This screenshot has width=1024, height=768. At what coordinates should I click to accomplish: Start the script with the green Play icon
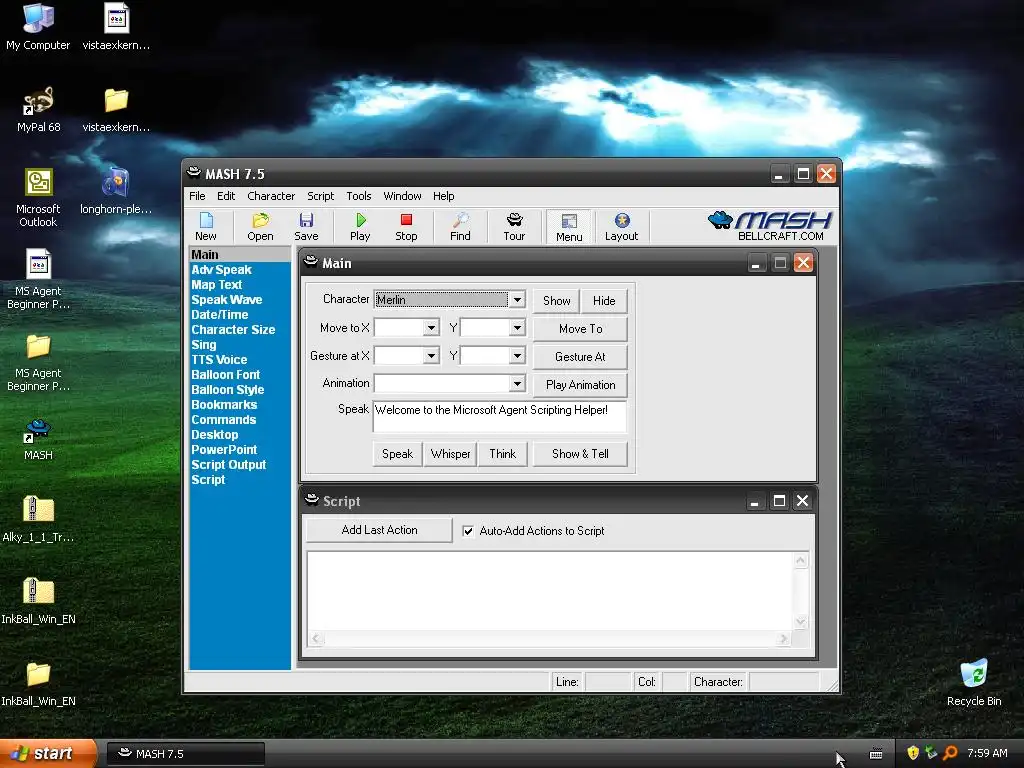[x=360, y=227]
